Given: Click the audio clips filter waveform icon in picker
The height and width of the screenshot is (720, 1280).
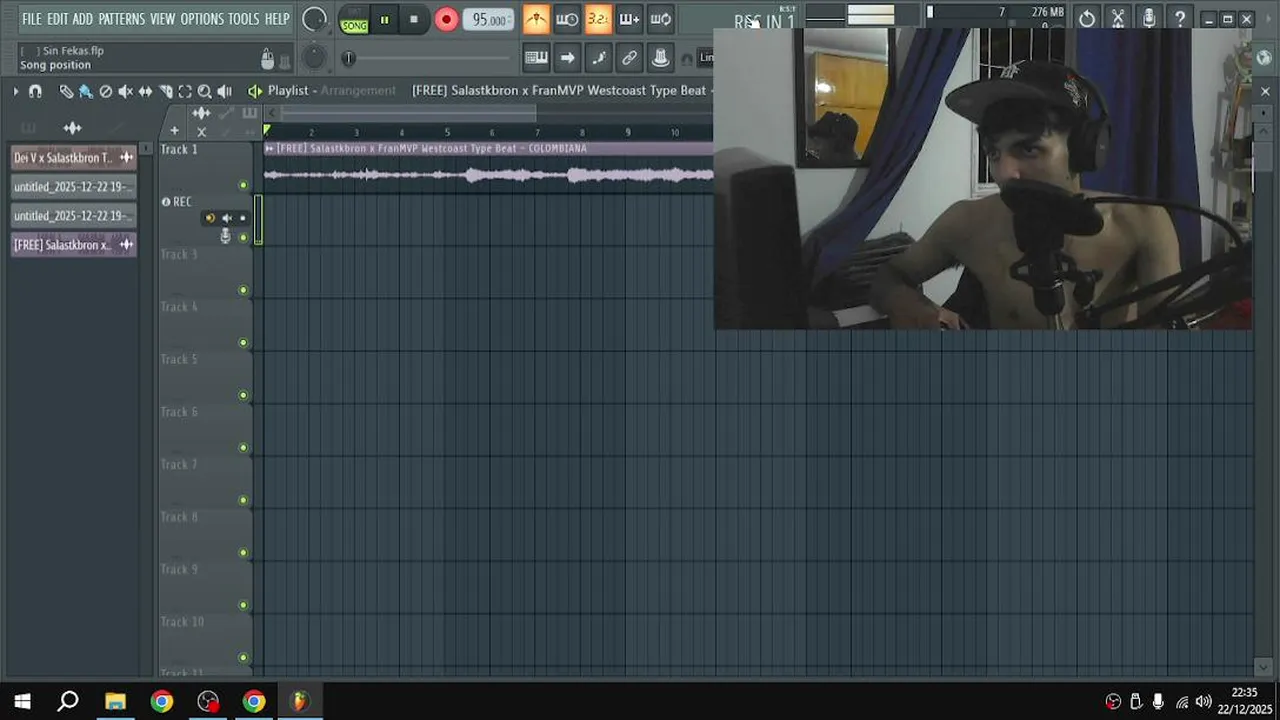Looking at the screenshot, I should click(72, 128).
